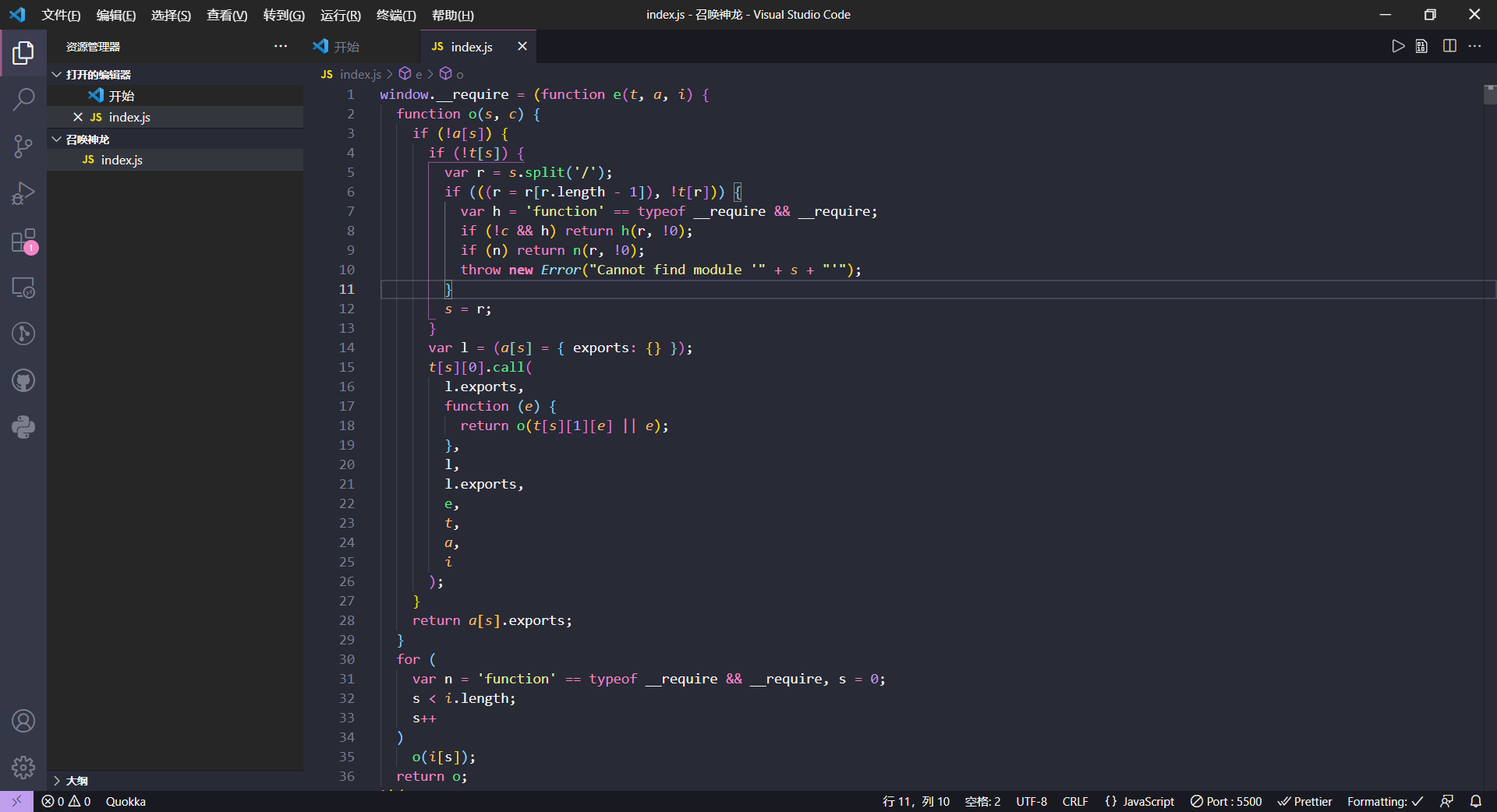Open Run and Debug view icon
Screen dimensions: 1497x812
(x=23, y=193)
